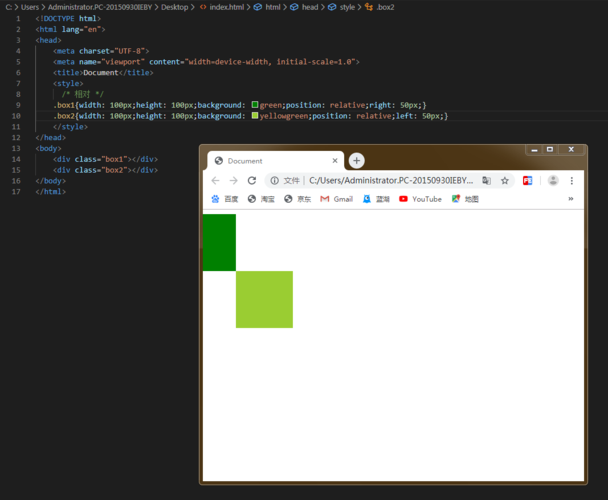Click line number 9 in editor
The image size is (608, 500).
pyautogui.click(x=18, y=105)
